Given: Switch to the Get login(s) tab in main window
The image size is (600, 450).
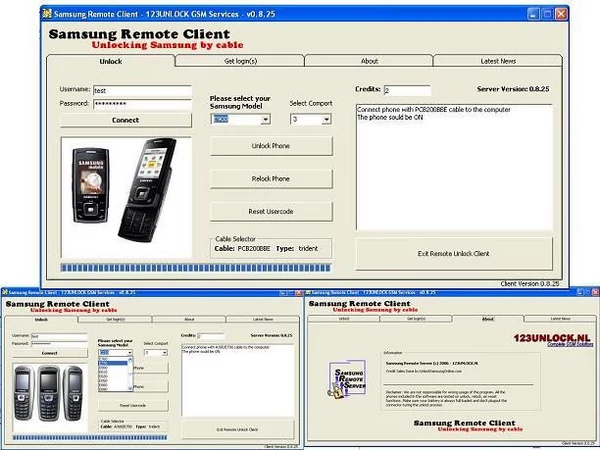Looking at the screenshot, I should click(240, 61).
